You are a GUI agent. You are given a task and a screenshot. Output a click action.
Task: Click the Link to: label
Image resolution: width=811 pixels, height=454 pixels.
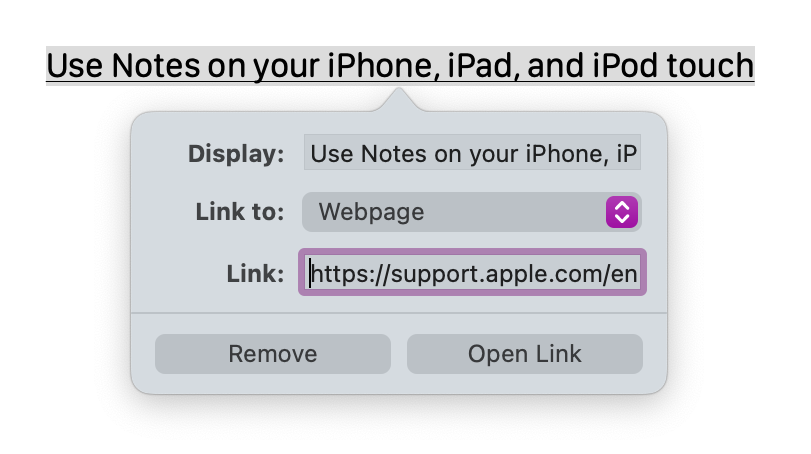(x=240, y=212)
